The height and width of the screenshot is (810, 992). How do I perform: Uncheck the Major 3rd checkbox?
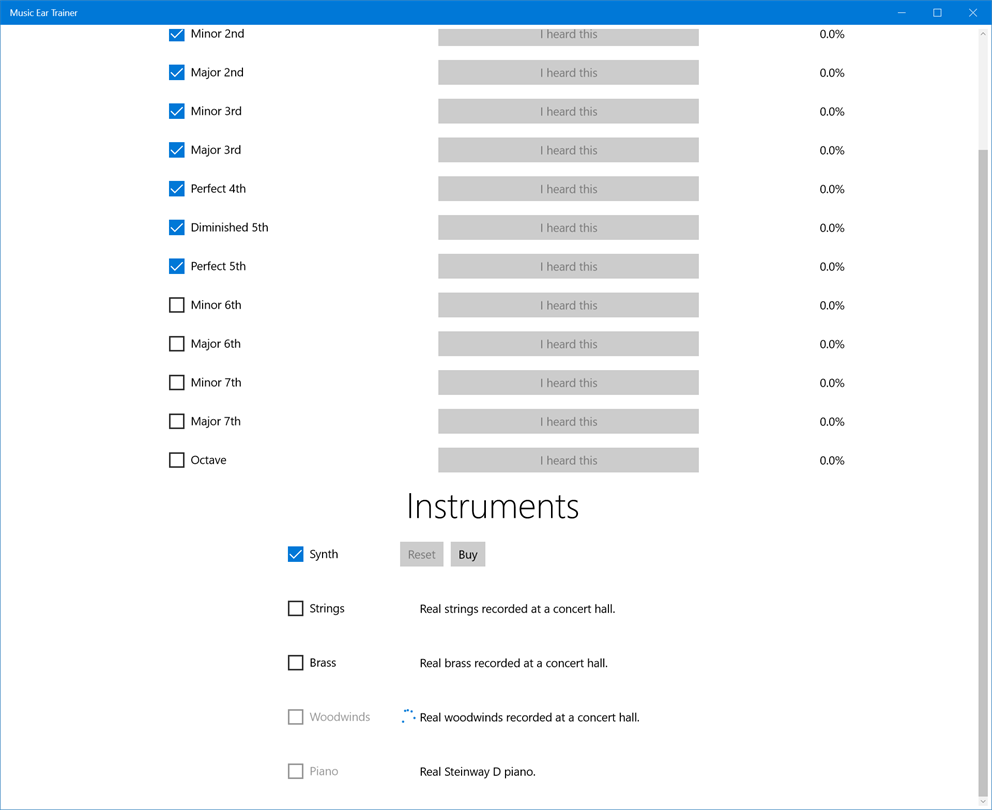177,150
